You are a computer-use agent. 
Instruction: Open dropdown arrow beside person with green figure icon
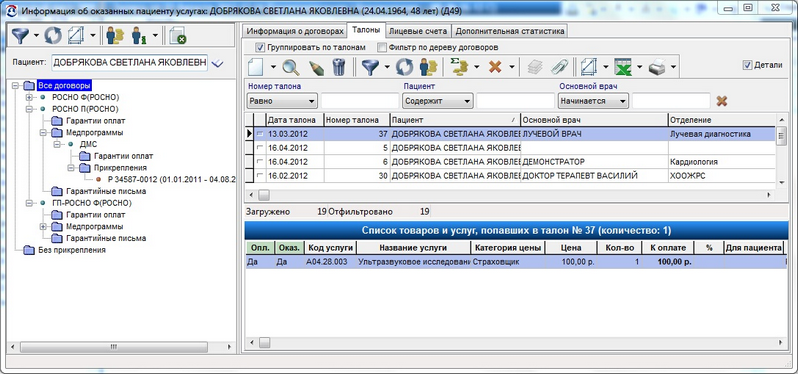(x=155, y=36)
